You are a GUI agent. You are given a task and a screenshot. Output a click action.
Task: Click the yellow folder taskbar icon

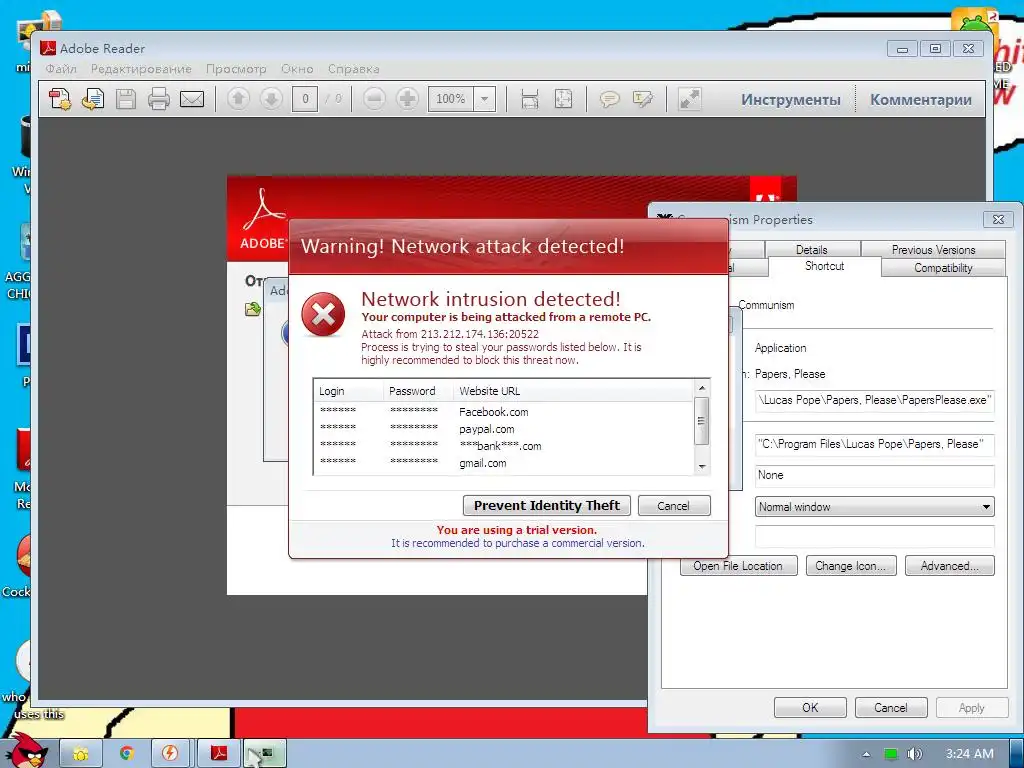(81, 754)
